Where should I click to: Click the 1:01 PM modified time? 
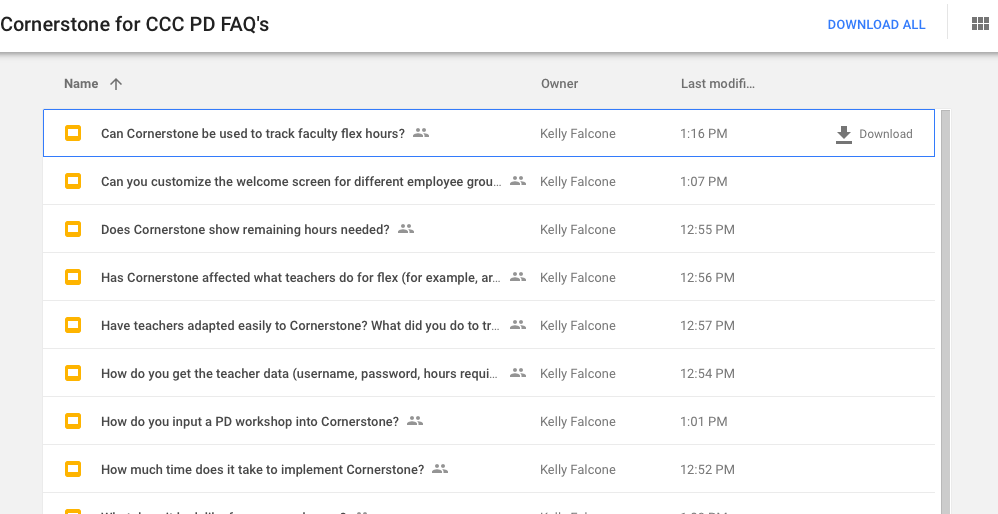click(x=704, y=422)
